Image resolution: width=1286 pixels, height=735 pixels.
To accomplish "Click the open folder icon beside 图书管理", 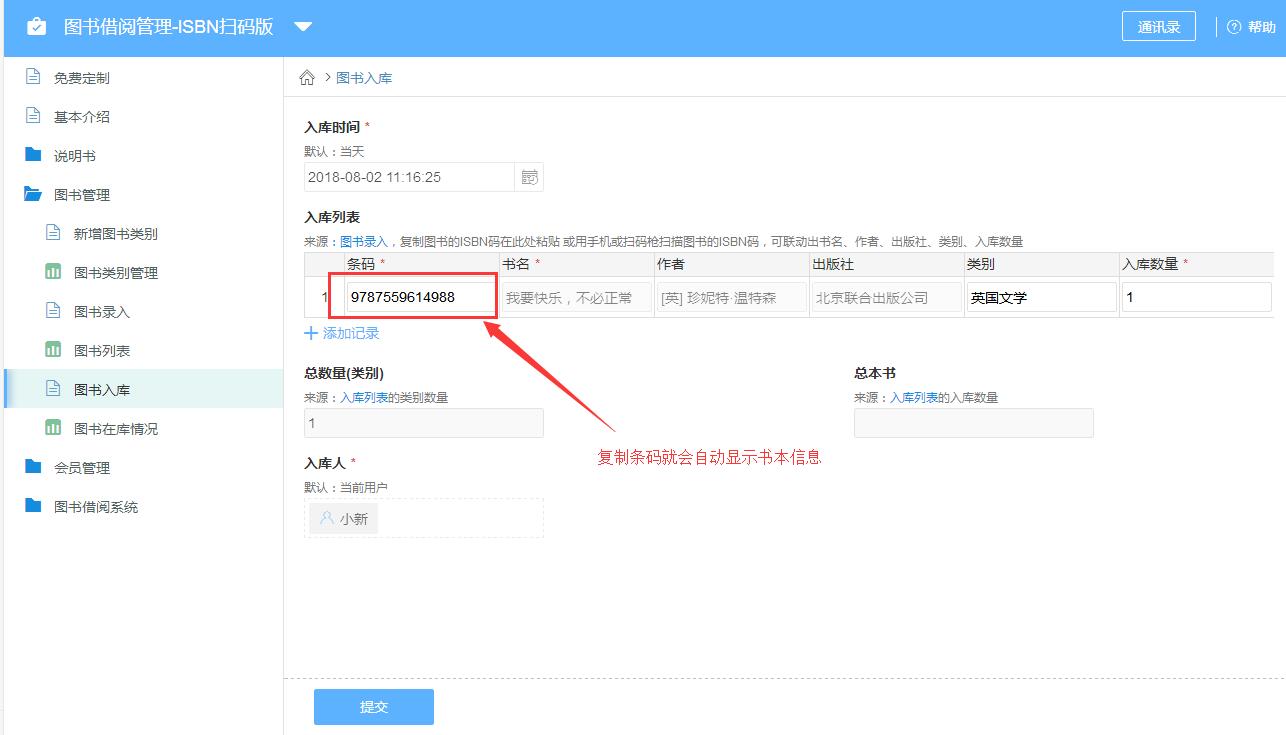I will point(33,194).
